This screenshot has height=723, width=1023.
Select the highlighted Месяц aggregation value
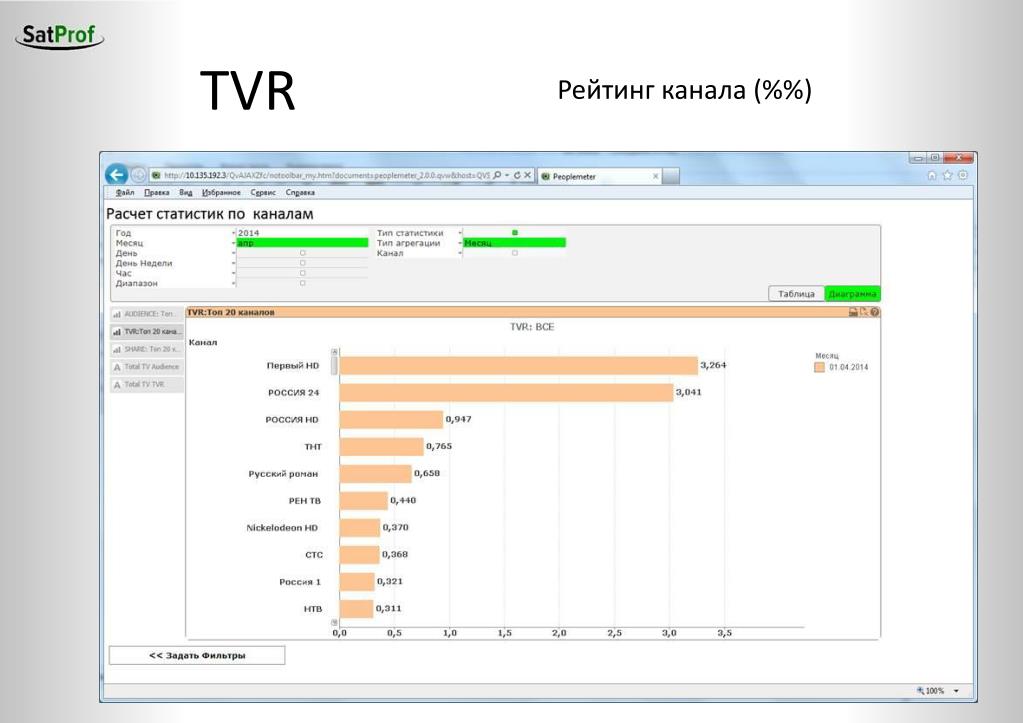514,243
